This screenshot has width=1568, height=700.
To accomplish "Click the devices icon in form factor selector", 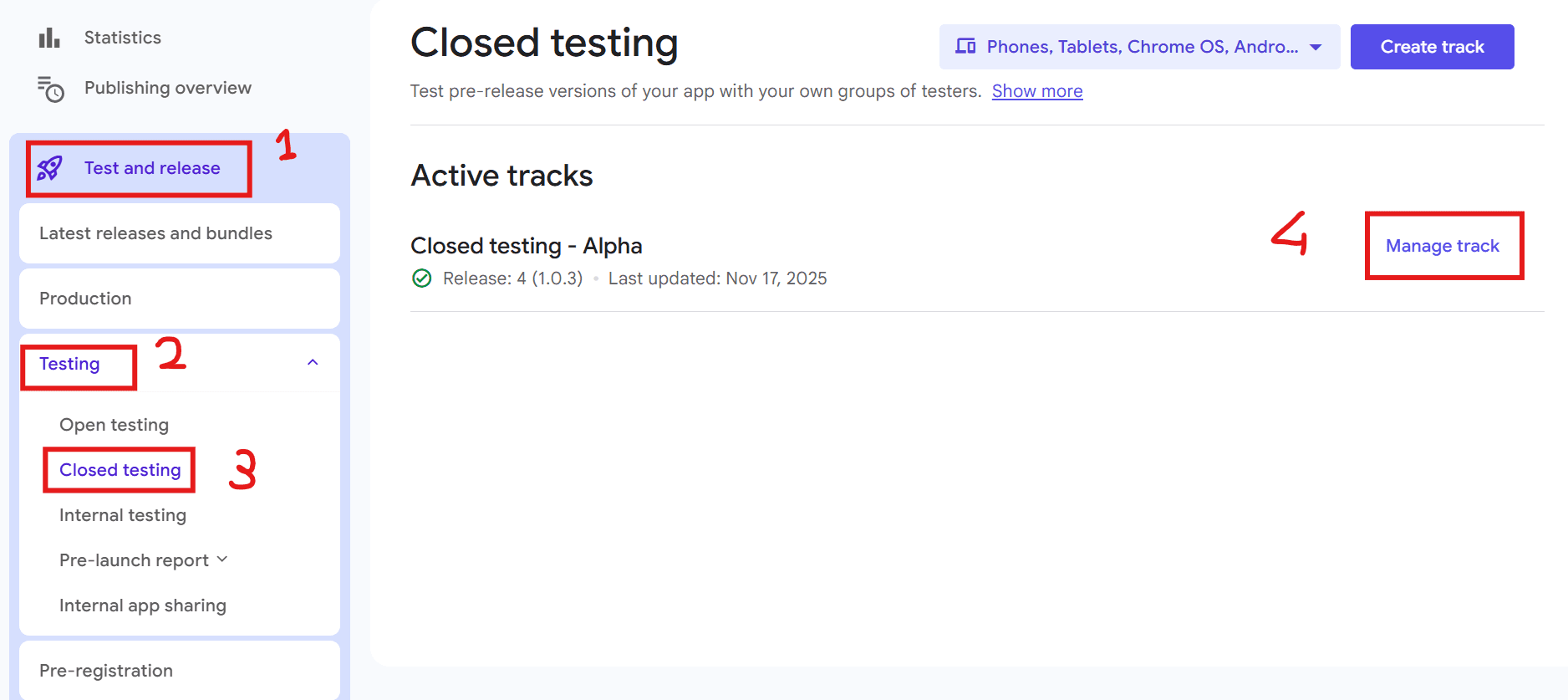I will point(965,47).
